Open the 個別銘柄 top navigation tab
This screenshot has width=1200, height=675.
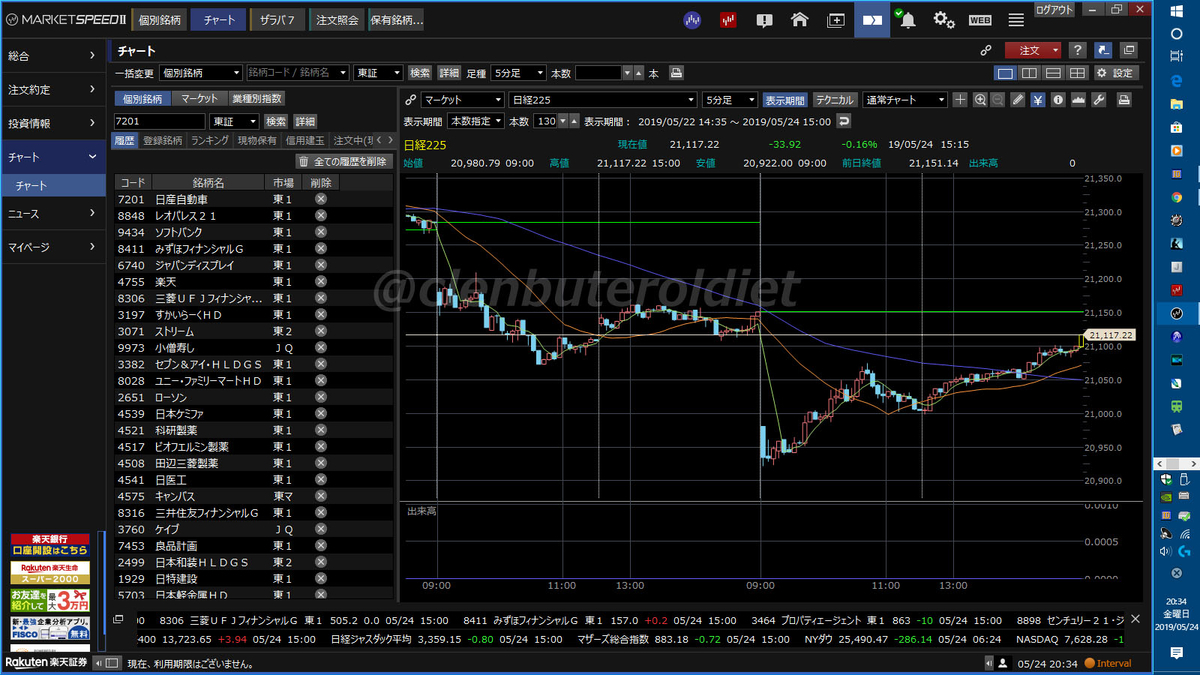[158, 19]
